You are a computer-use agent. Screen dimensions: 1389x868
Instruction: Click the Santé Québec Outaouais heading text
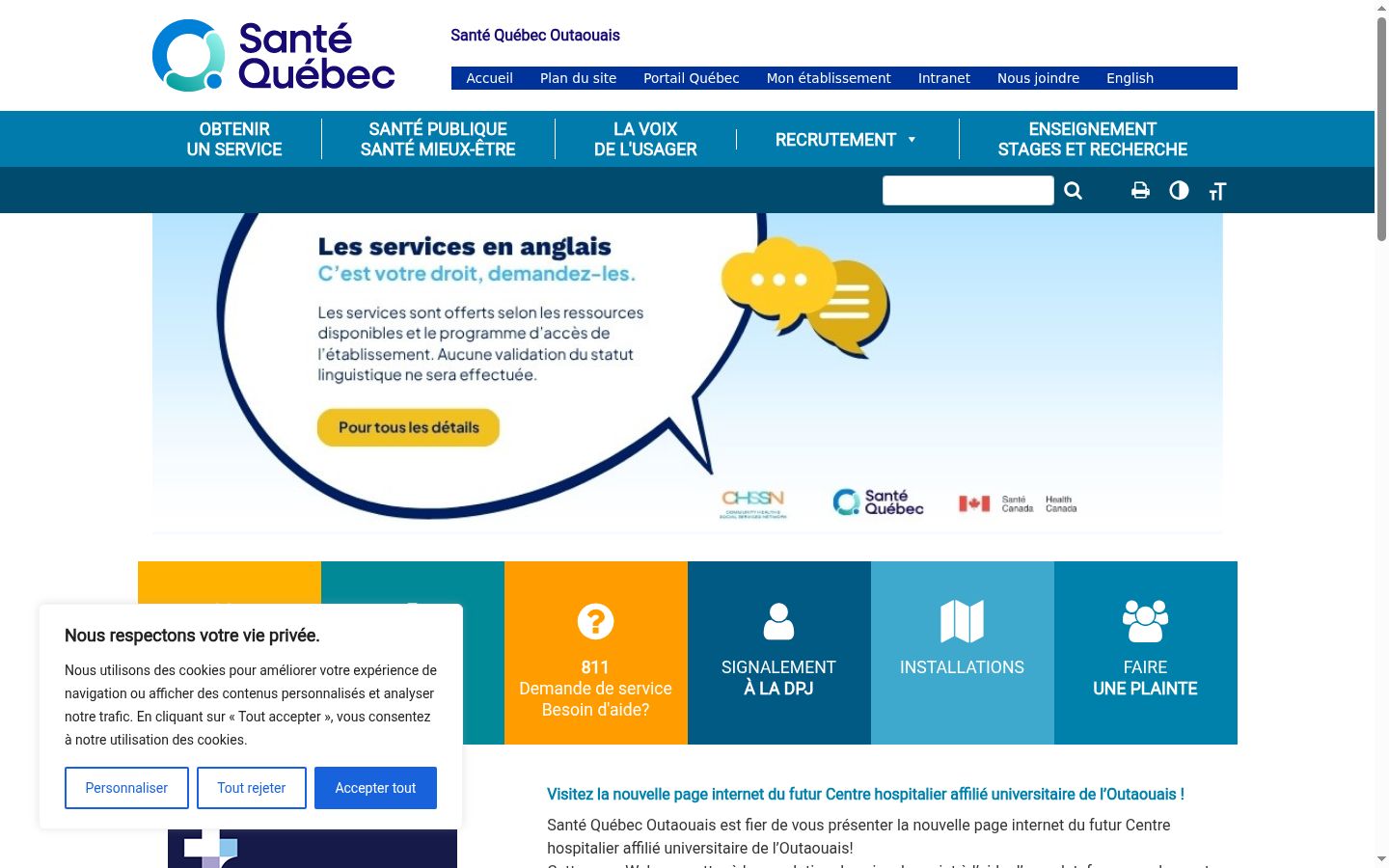[x=535, y=35]
